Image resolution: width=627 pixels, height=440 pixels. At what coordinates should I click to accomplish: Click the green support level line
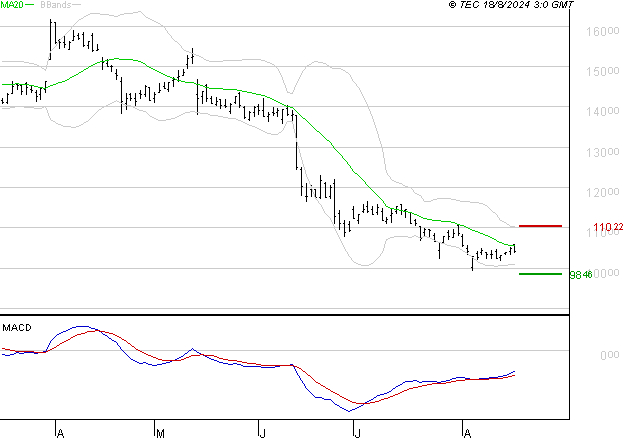(540, 274)
